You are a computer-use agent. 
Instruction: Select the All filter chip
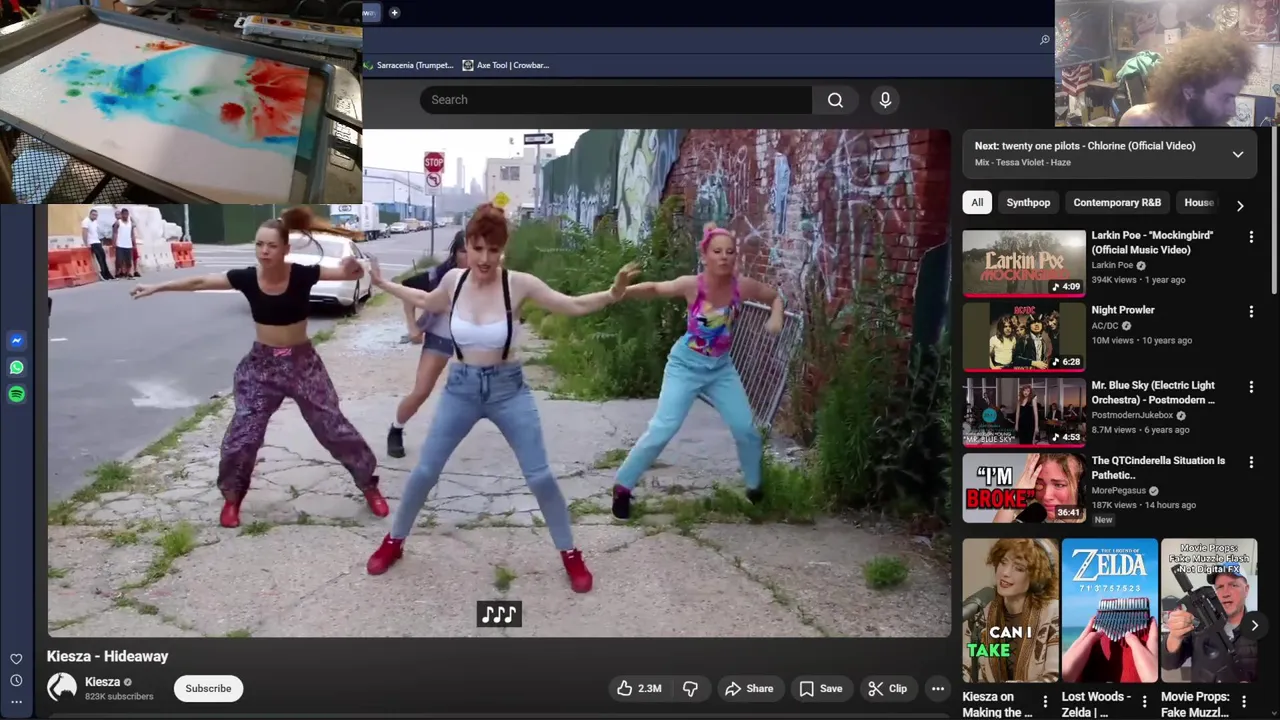(977, 202)
